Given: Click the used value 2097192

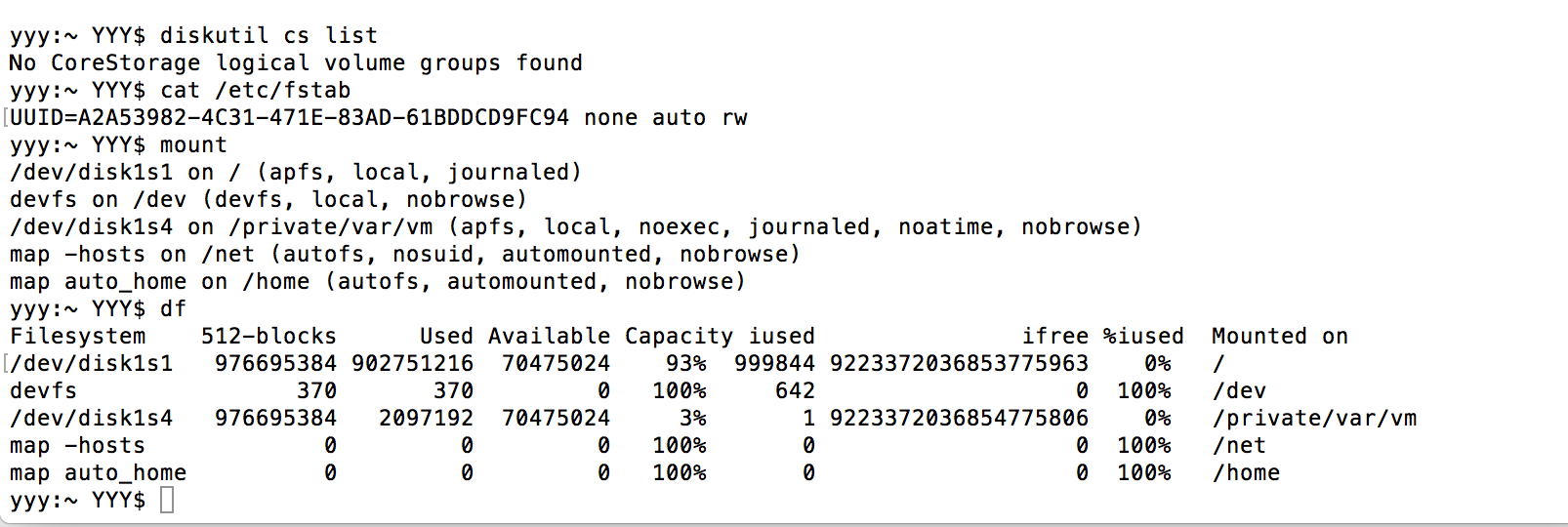Looking at the screenshot, I should pos(426,419).
